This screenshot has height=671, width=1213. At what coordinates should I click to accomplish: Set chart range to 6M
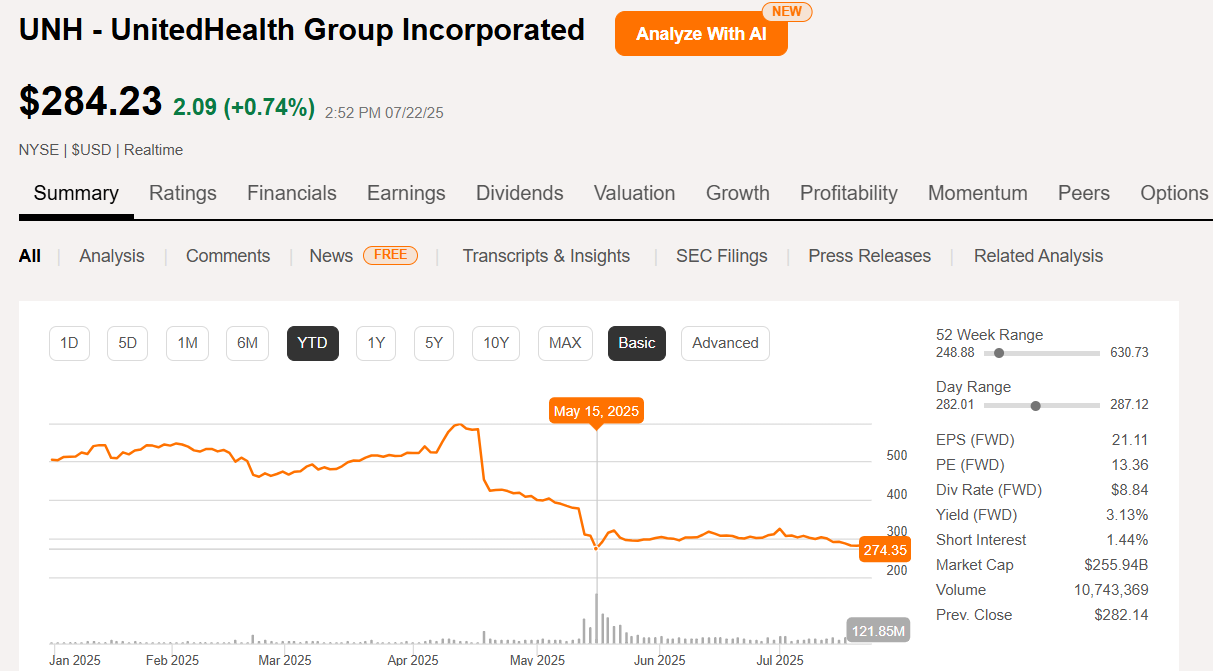247,343
